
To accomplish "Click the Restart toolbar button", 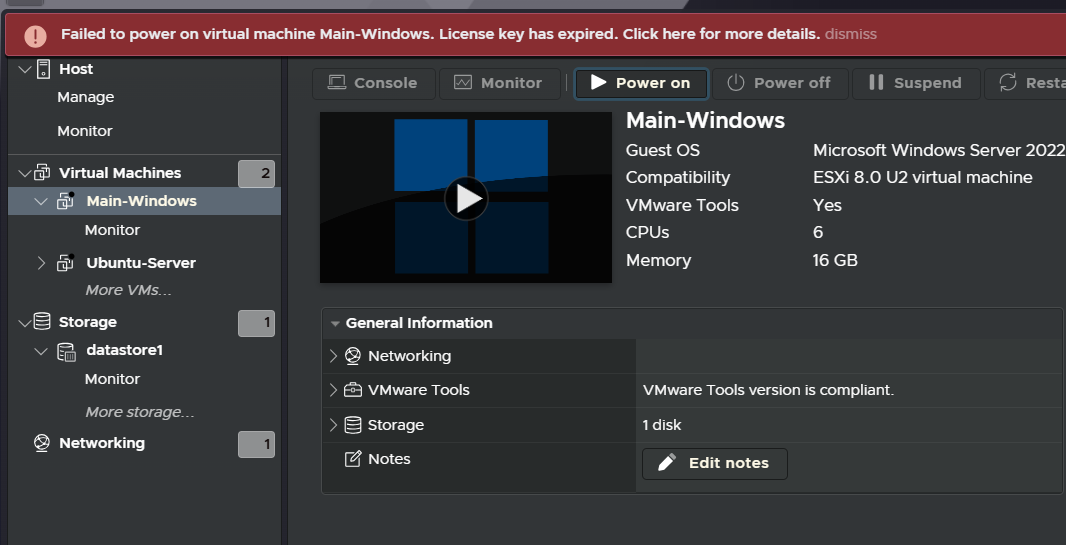I will [x=1025, y=83].
